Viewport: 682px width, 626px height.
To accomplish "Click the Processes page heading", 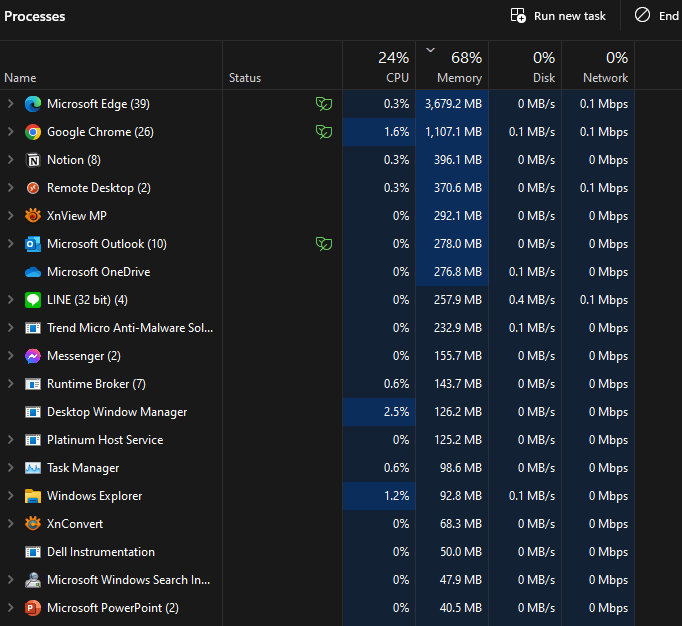I will point(35,17).
